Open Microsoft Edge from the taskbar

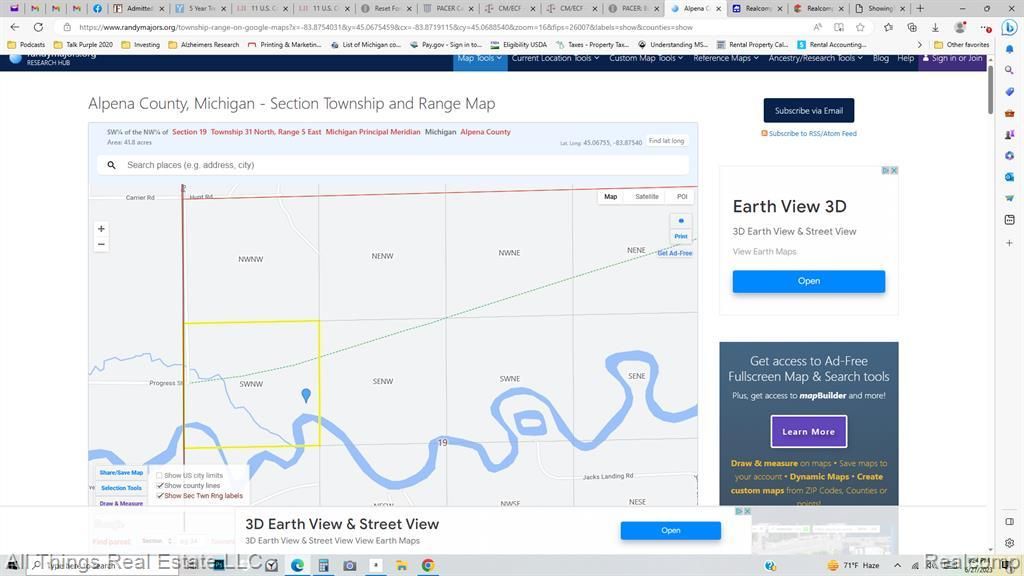[x=297, y=565]
